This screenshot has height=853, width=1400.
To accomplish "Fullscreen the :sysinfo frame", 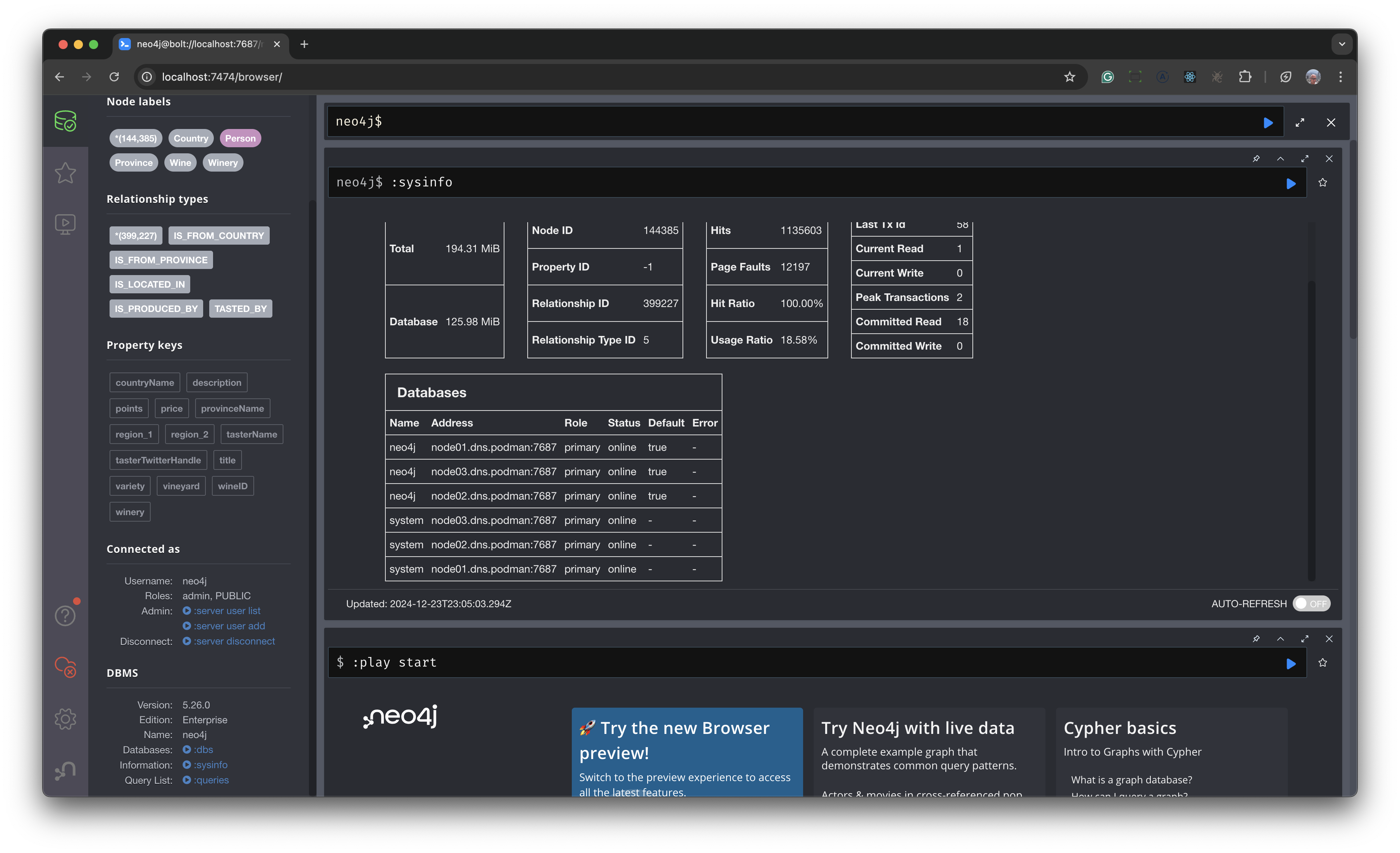I will 1305,159.
